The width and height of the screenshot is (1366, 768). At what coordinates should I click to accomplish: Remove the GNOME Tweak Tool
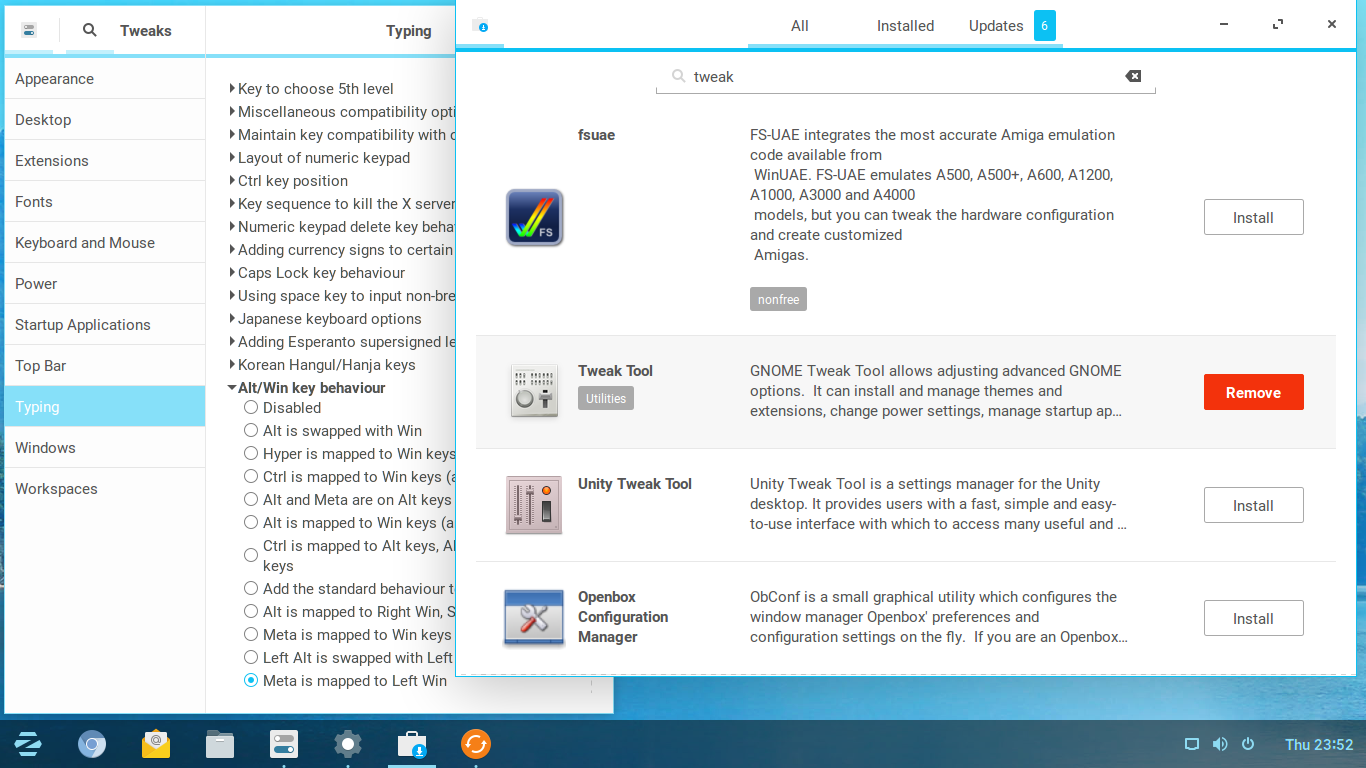pos(1253,393)
